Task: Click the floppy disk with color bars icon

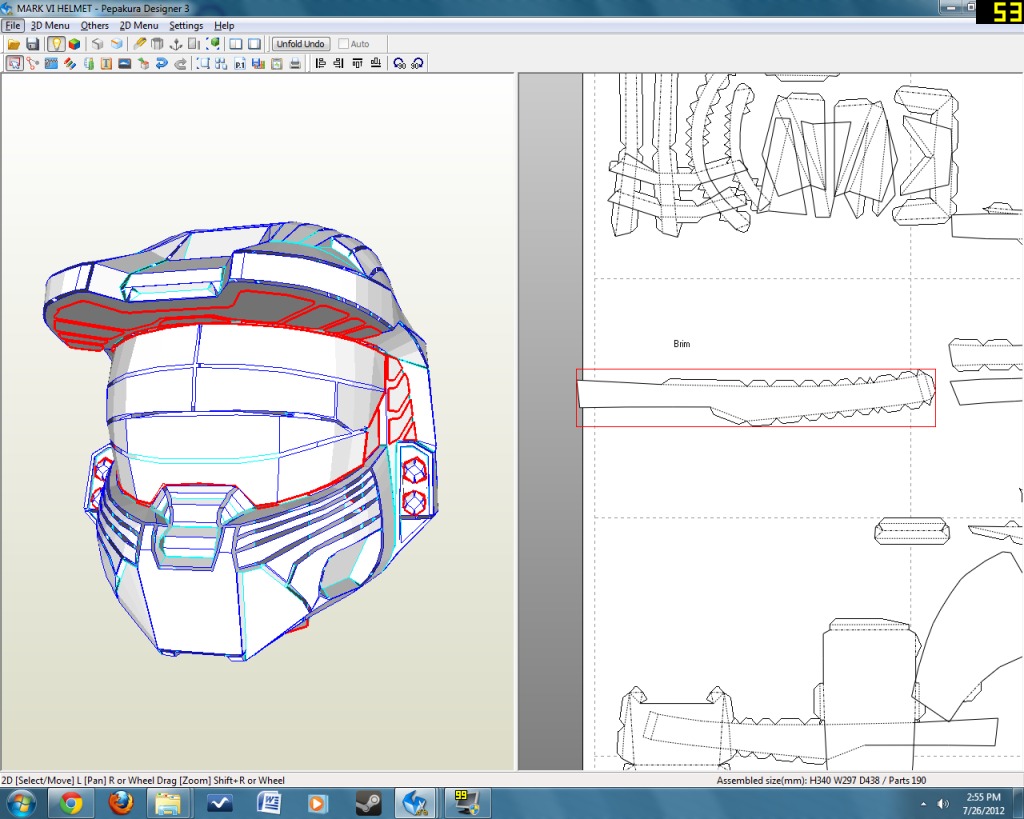Action: click(x=258, y=63)
